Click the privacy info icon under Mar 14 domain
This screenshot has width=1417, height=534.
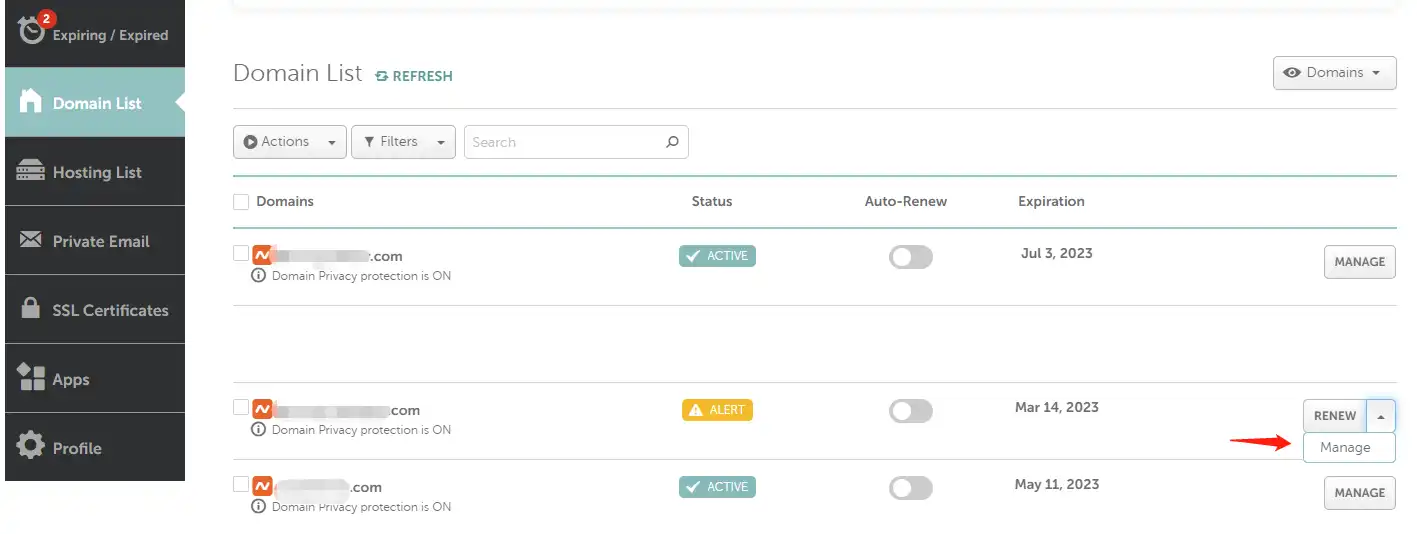point(259,430)
